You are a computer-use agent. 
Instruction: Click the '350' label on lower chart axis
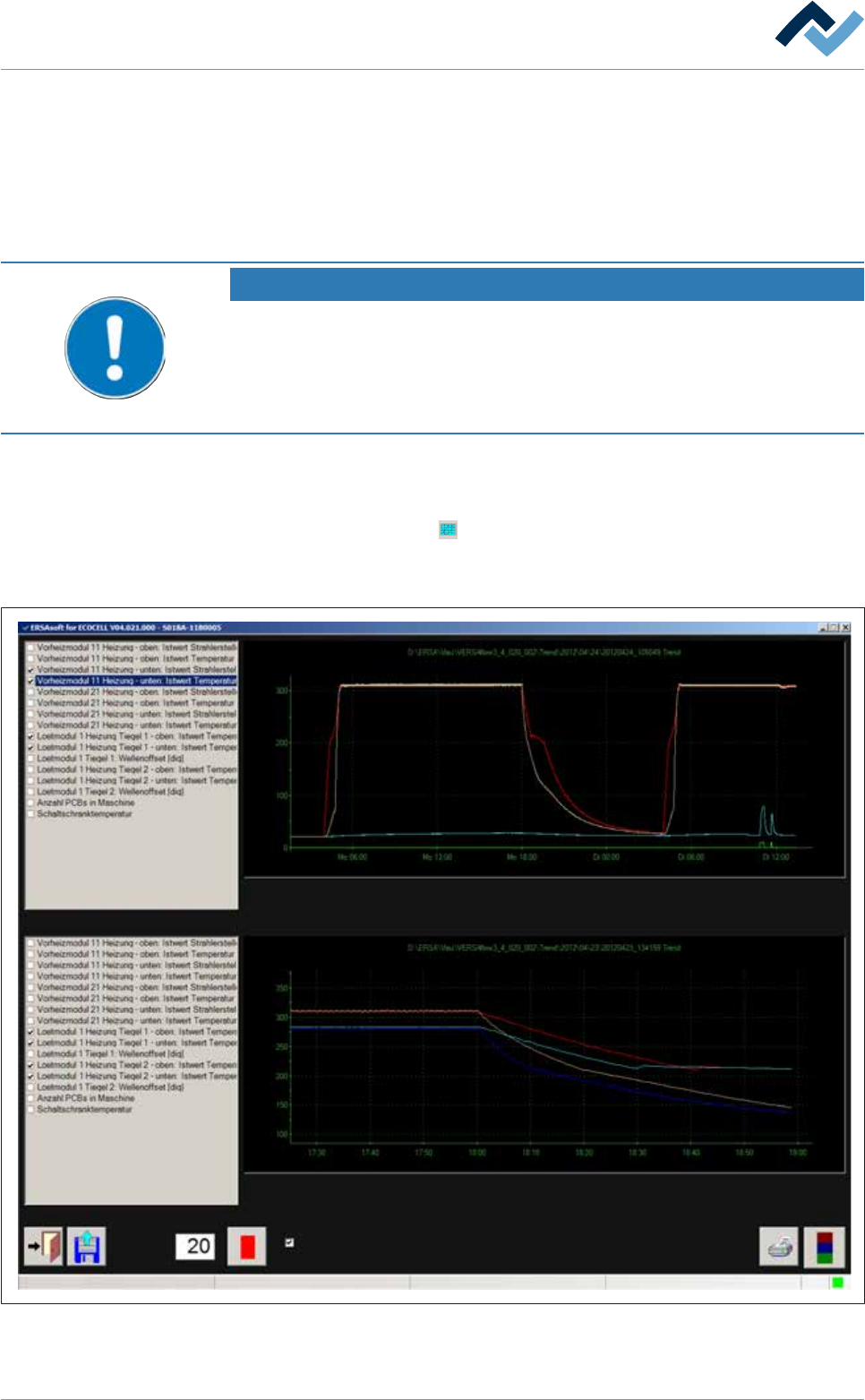click(282, 989)
